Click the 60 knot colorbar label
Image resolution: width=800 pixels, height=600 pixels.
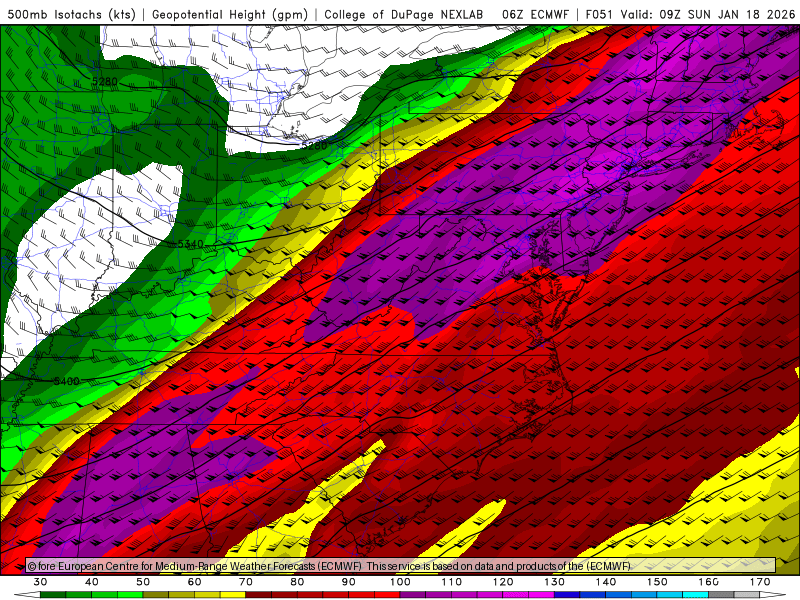tap(194, 582)
